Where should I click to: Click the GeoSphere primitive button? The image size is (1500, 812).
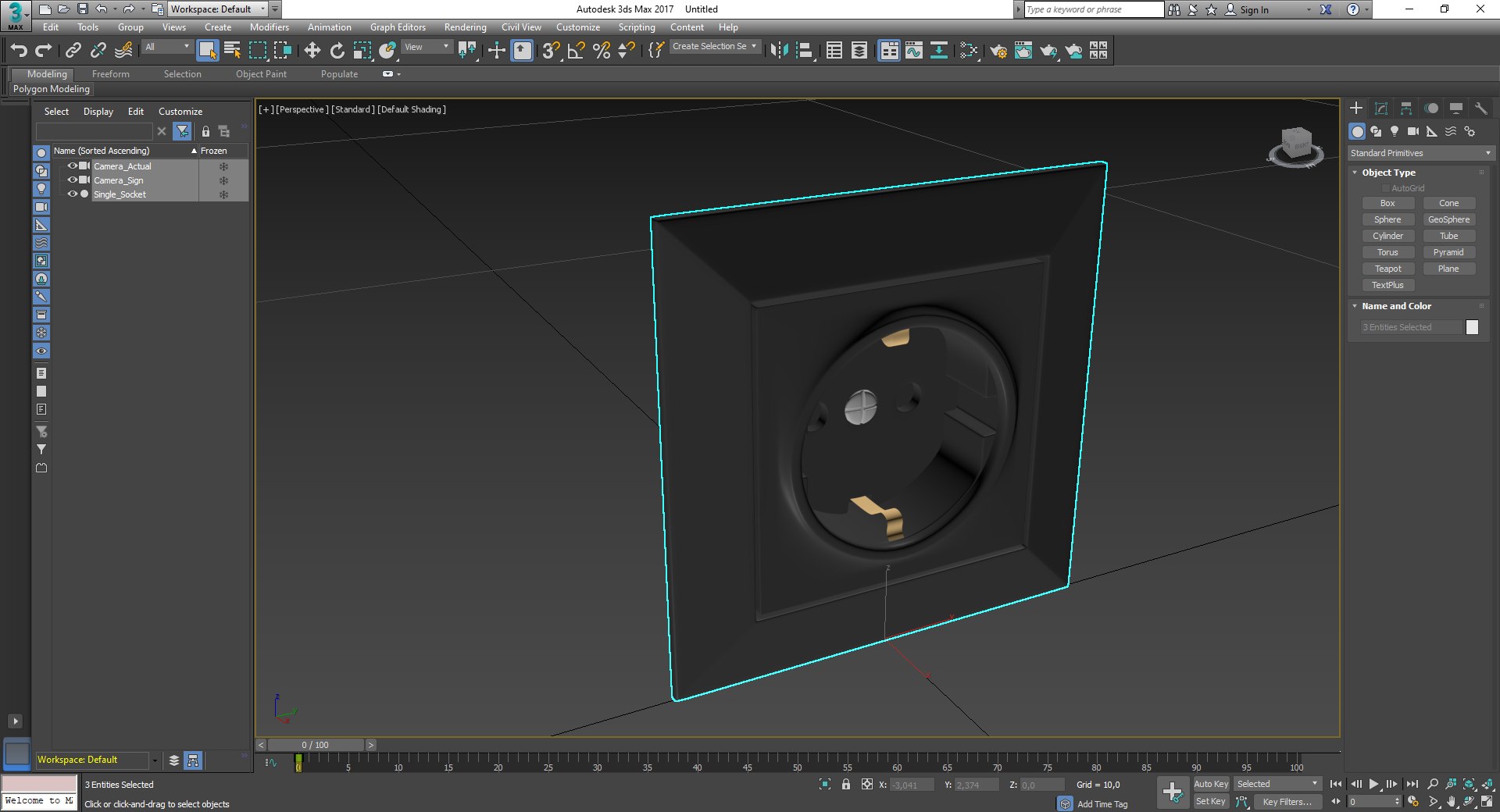[x=1448, y=219]
